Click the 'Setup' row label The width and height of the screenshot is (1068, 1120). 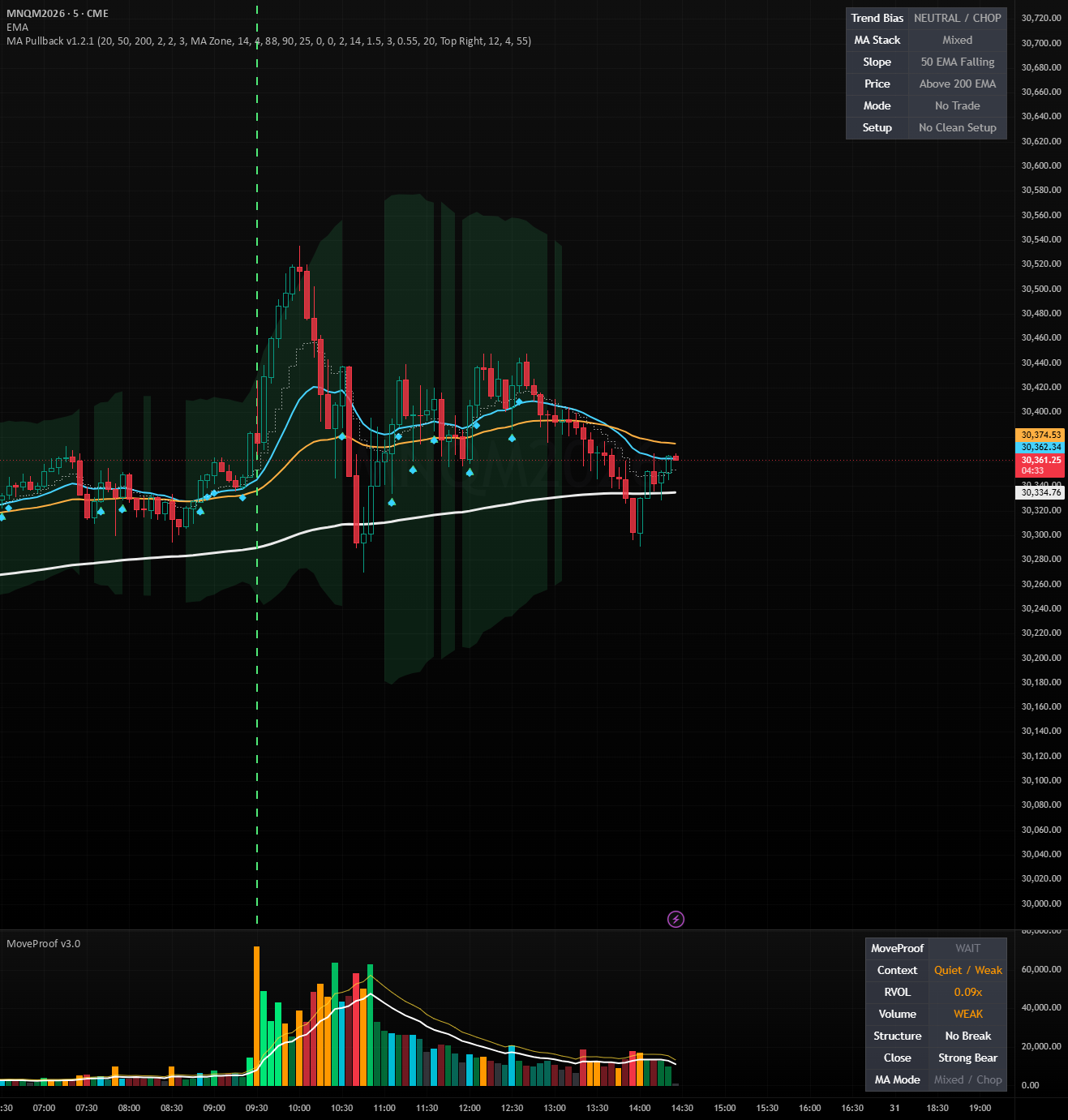(877, 127)
